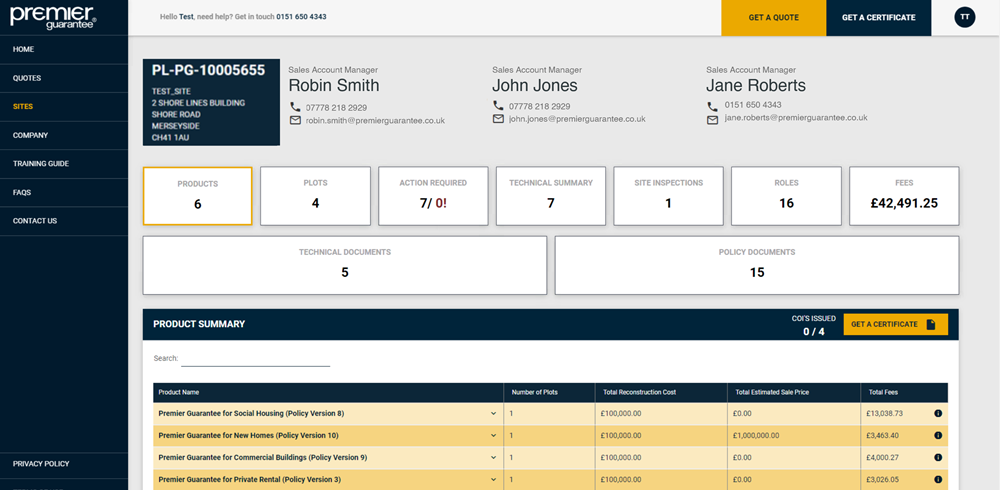Screen dimensions: 1000x490
Task: Click email icon beside jane.roberts address
Action: (x=712, y=119)
